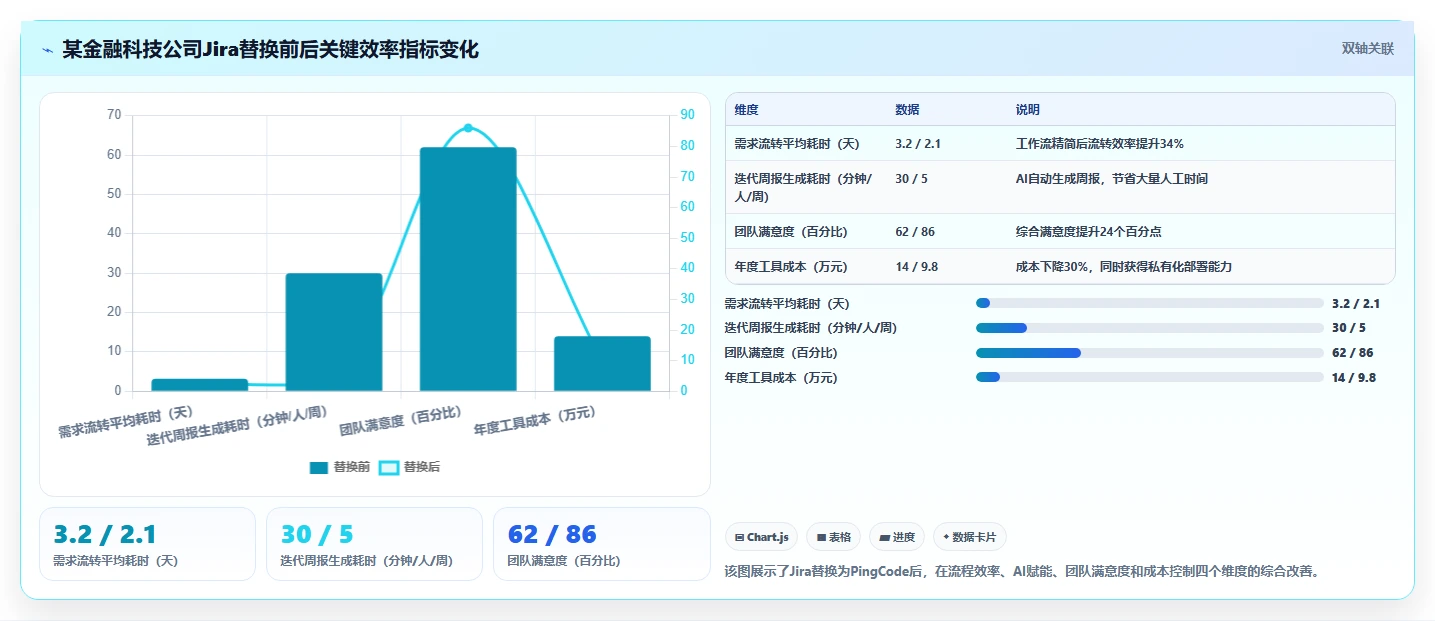Click the 替换后 legend color box
Screen dimensions: 1435x621
pyautogui.click(x=389, y=467)
